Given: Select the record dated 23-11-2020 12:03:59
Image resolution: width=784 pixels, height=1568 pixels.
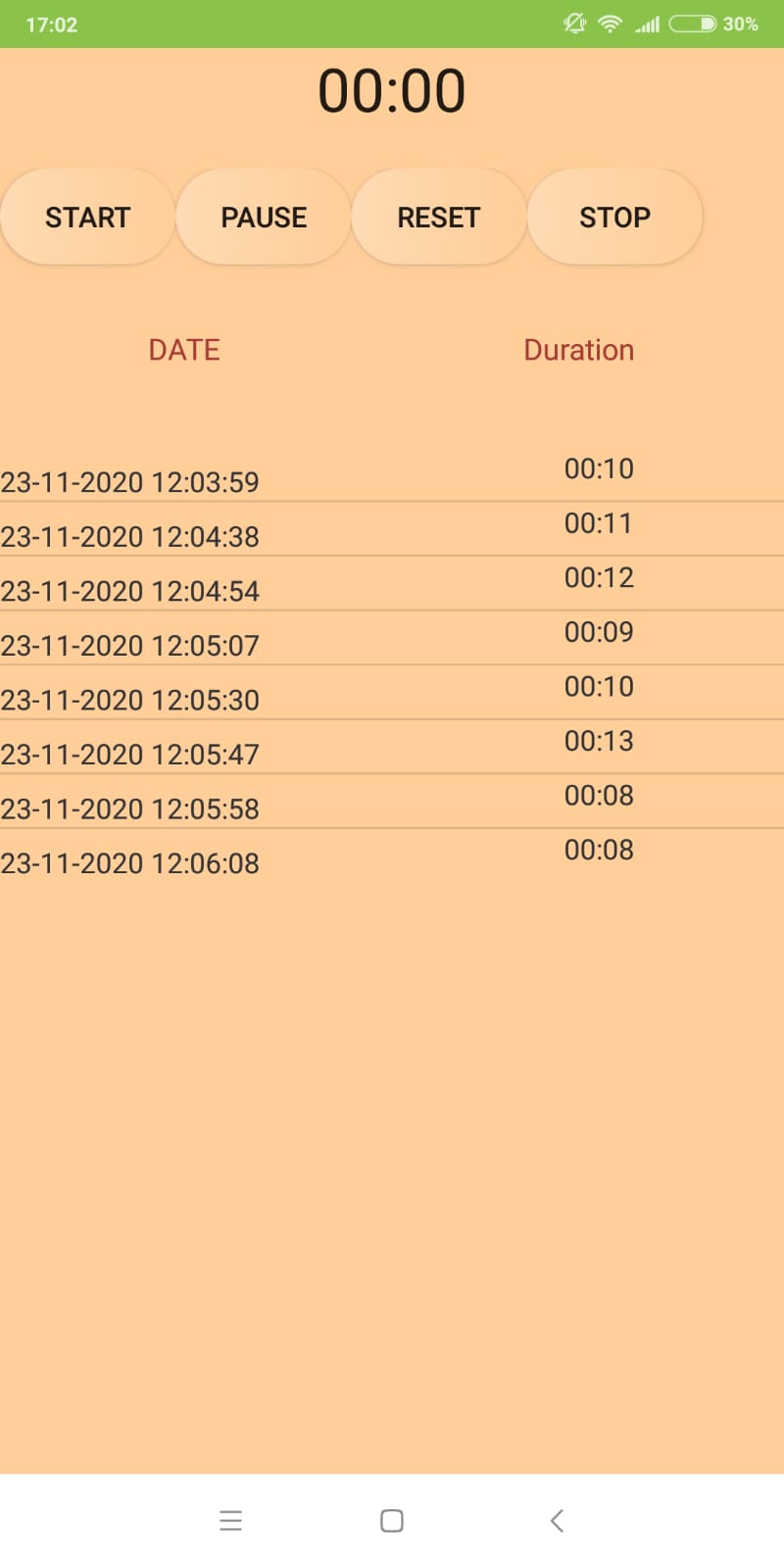Looking at the screenshot, I should click(x=392, y=475).
